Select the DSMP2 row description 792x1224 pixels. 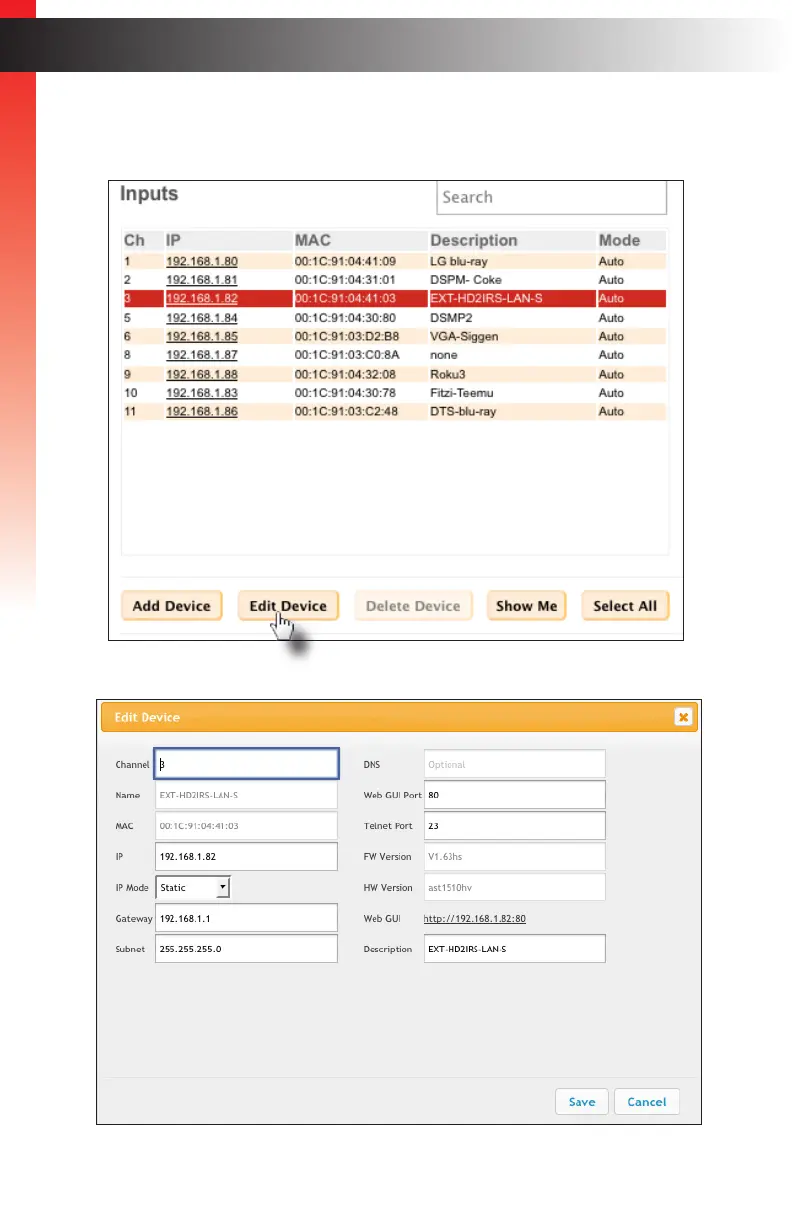pos(450,317)
